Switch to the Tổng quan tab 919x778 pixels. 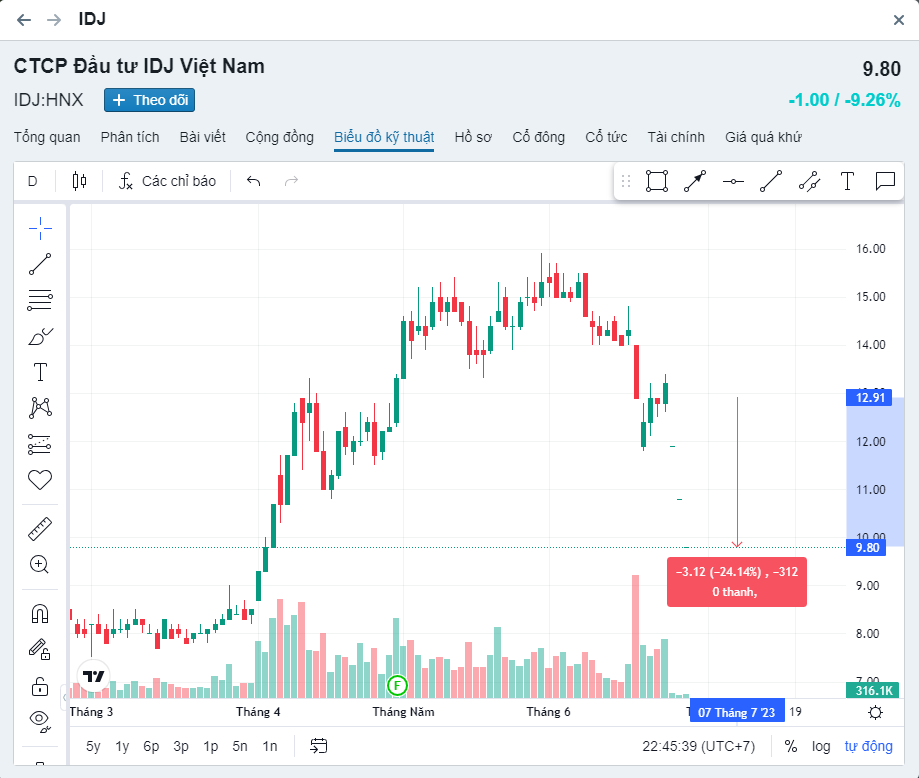47,137
